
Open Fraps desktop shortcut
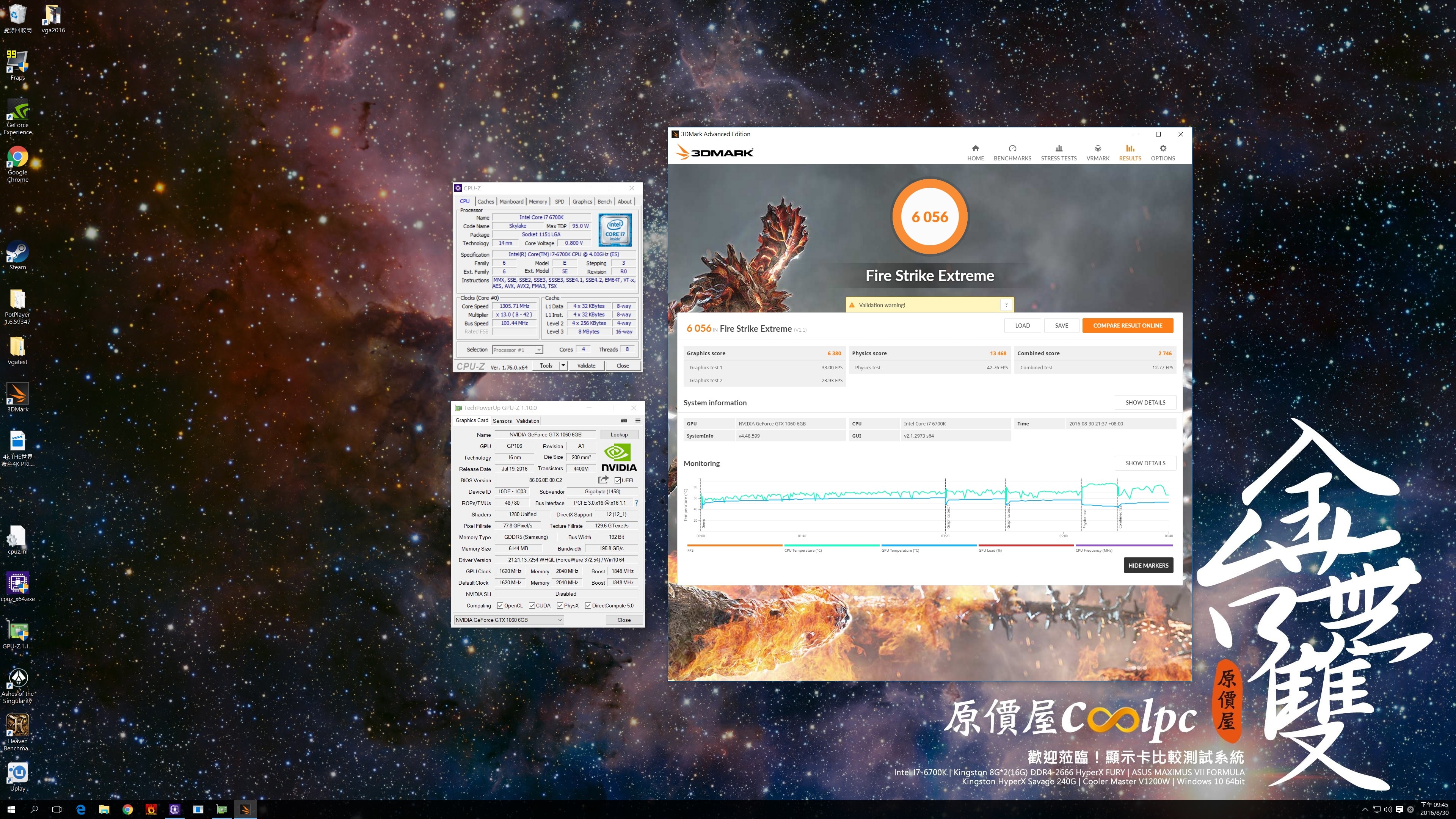pyautogui.click(x=17, y=66)
